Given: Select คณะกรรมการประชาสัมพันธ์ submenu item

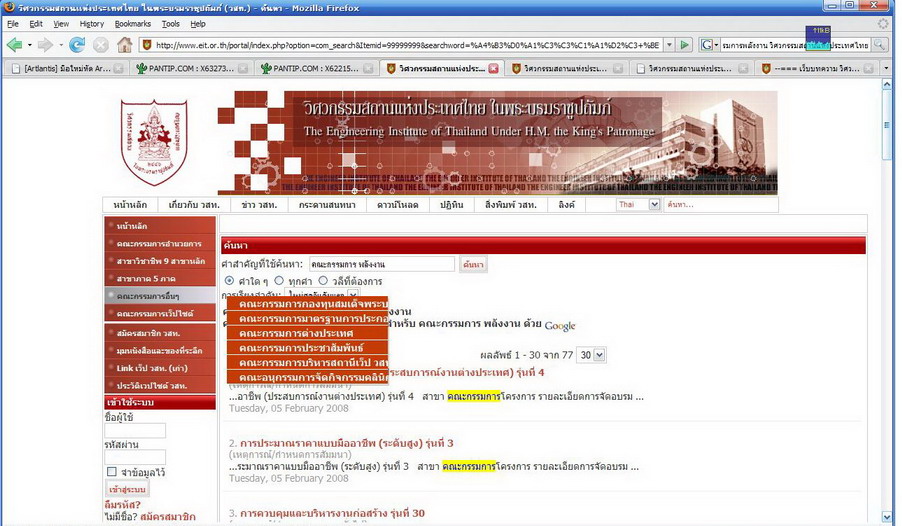Looking at the screenshot, I should click(308, 348).
